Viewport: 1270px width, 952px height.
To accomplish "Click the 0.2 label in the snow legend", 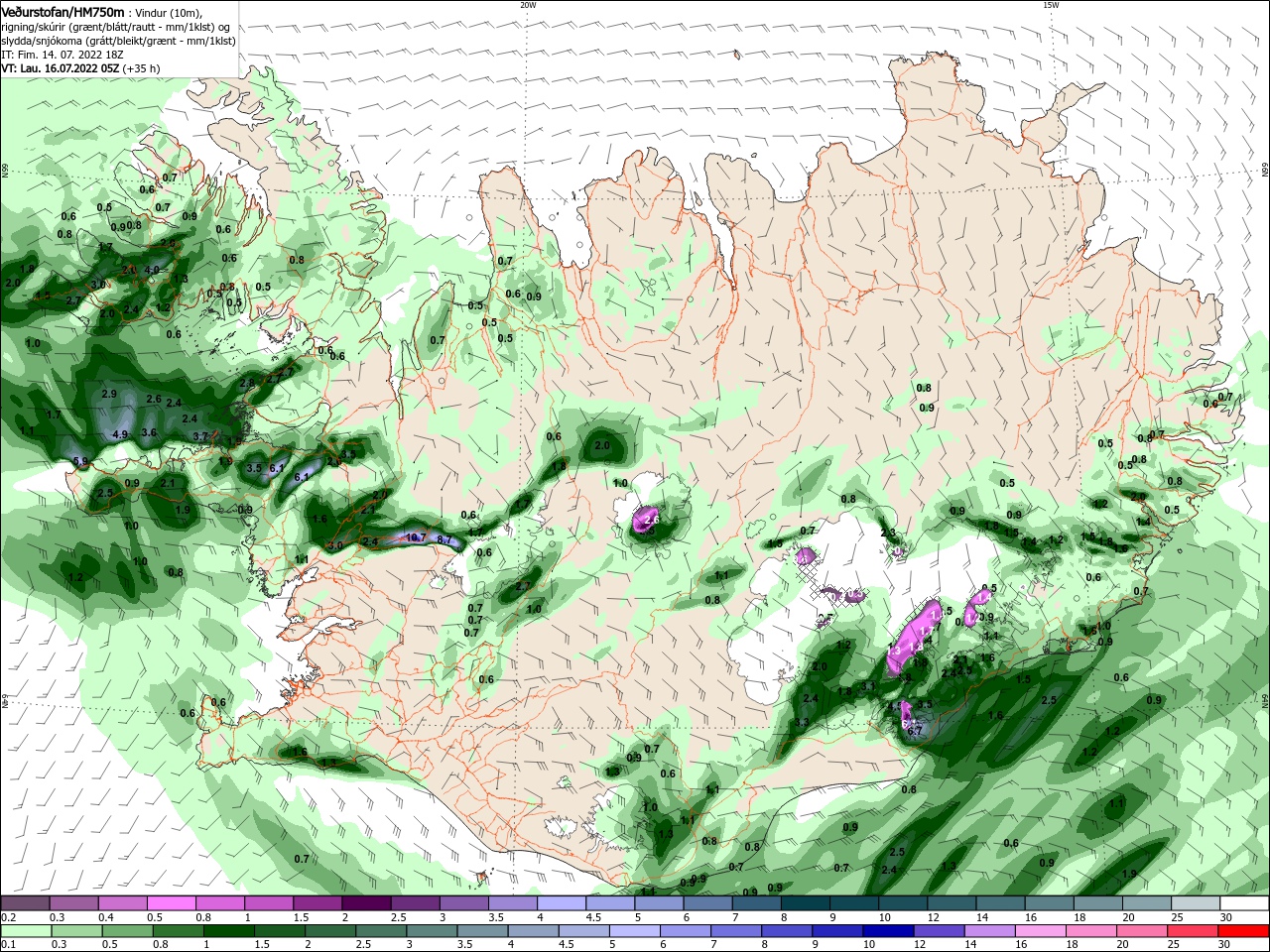I will click(8, 917).
